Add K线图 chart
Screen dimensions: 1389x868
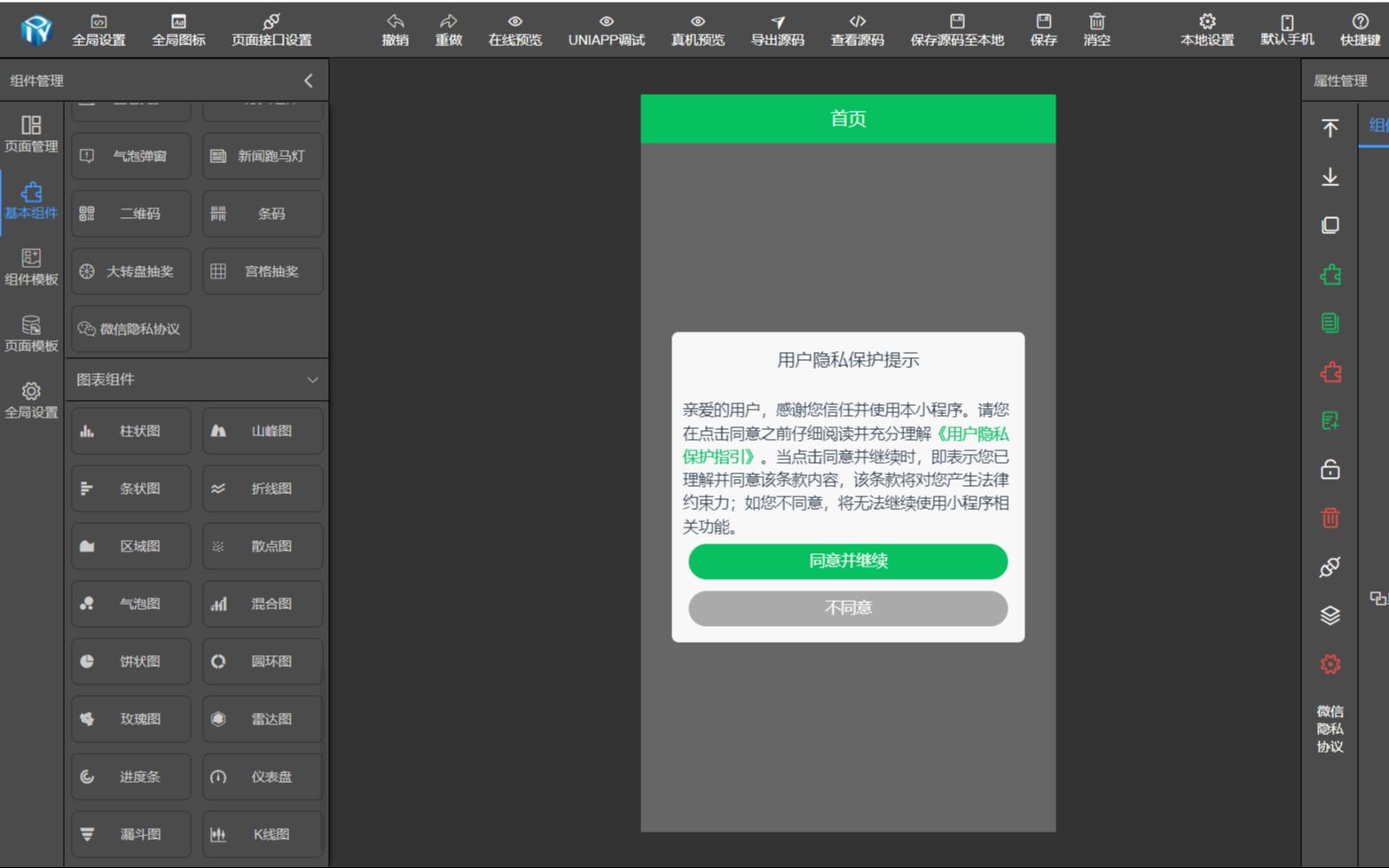[263, 834]
